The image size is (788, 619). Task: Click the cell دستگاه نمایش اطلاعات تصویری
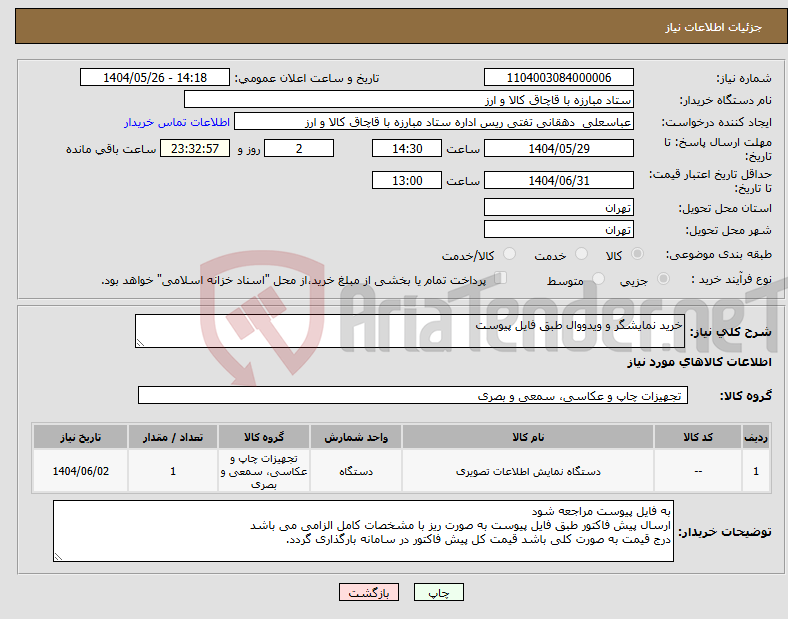coord(528,471)
